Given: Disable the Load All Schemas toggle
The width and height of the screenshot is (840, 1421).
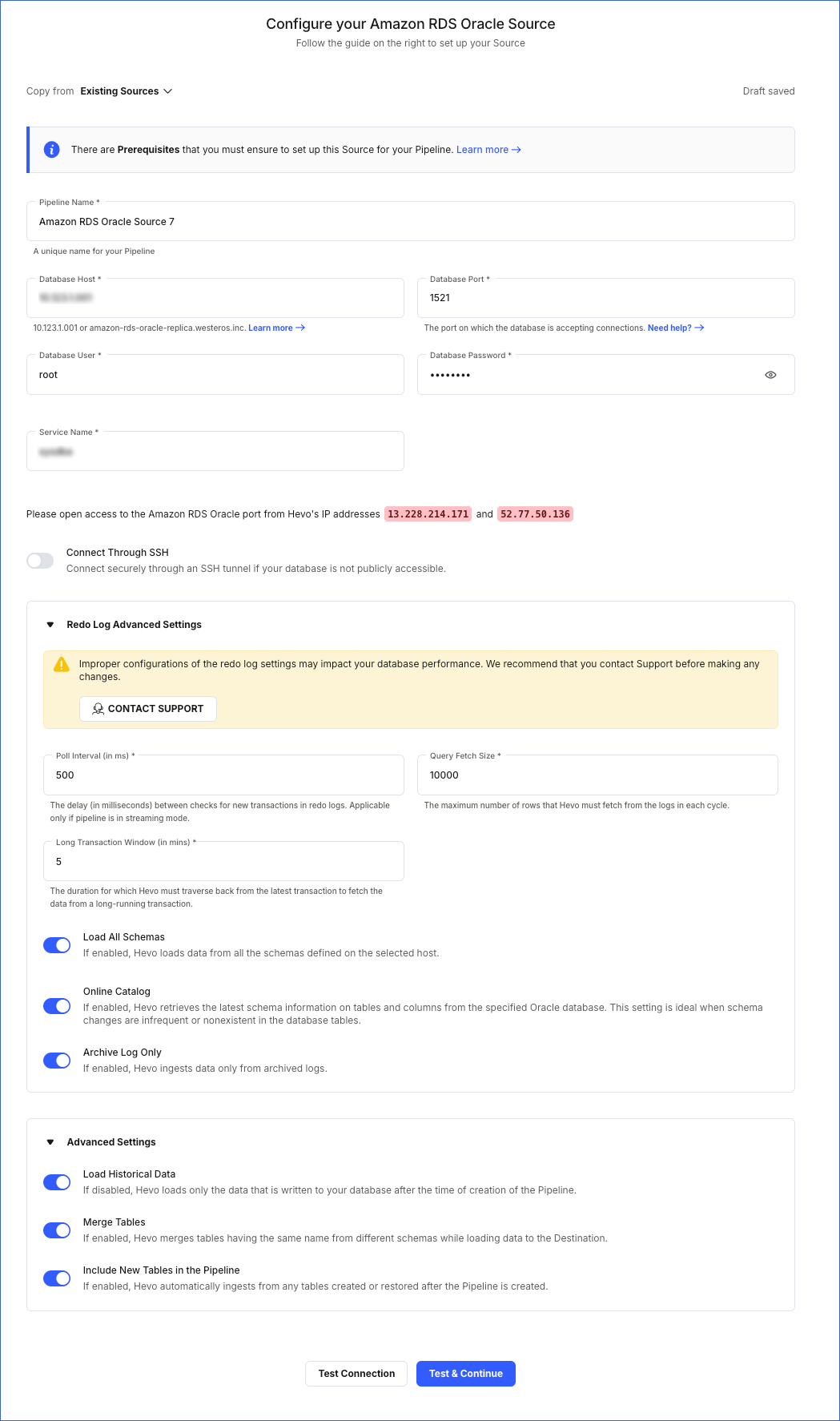Looking at the screenshot, I should tap(57, 945).
